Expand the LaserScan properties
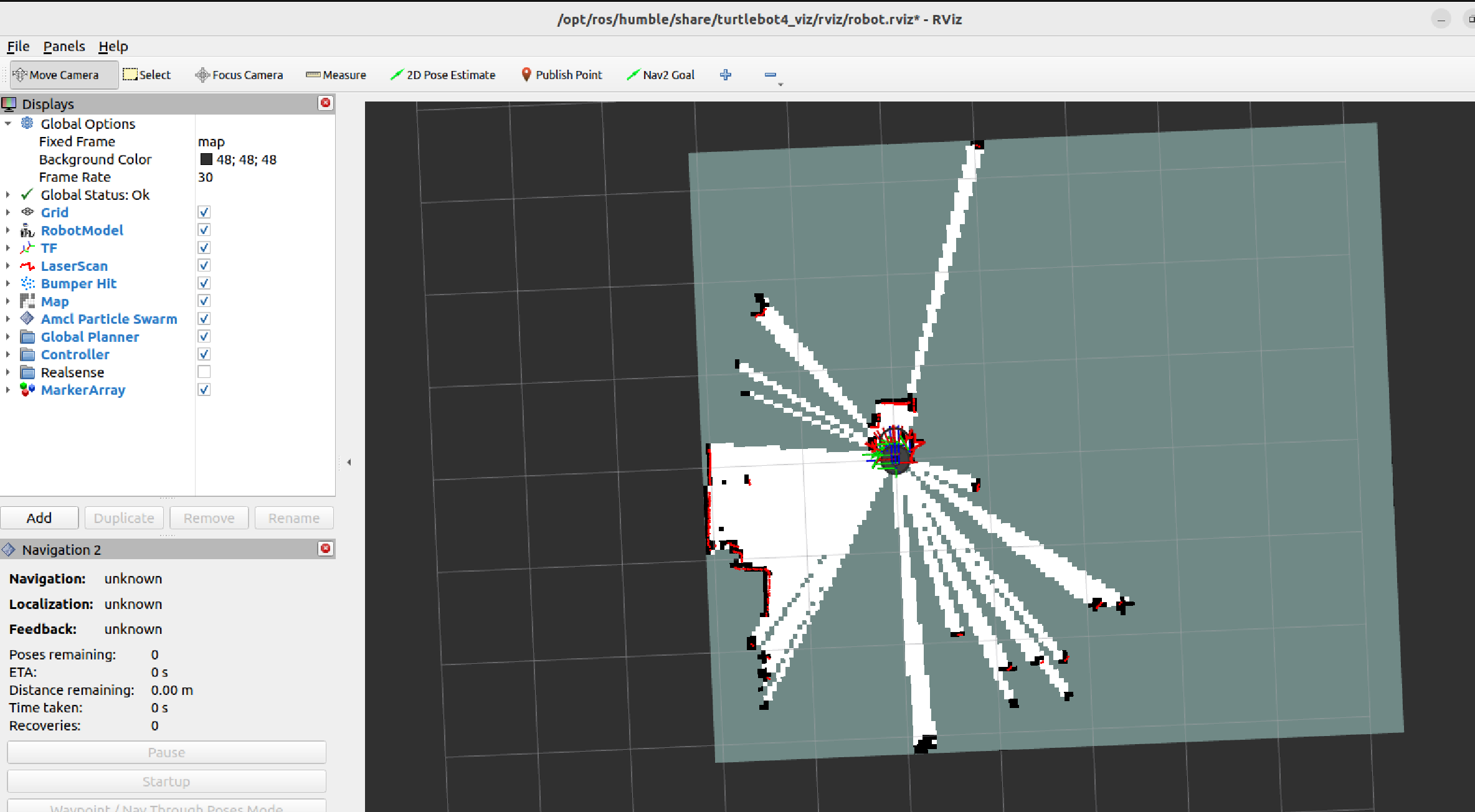The height and width of the screenshot is (812, 1475). pyautogui.click(x=8, y=266)
